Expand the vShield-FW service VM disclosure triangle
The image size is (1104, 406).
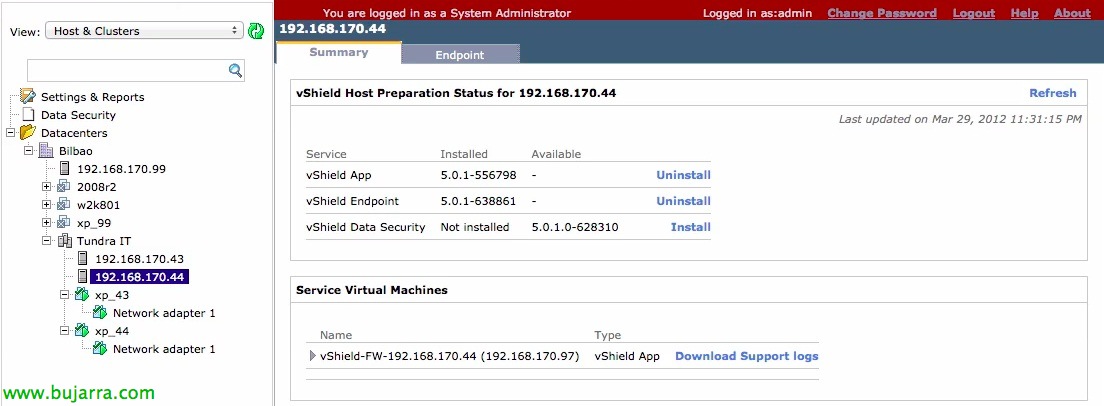pos(313,356)
